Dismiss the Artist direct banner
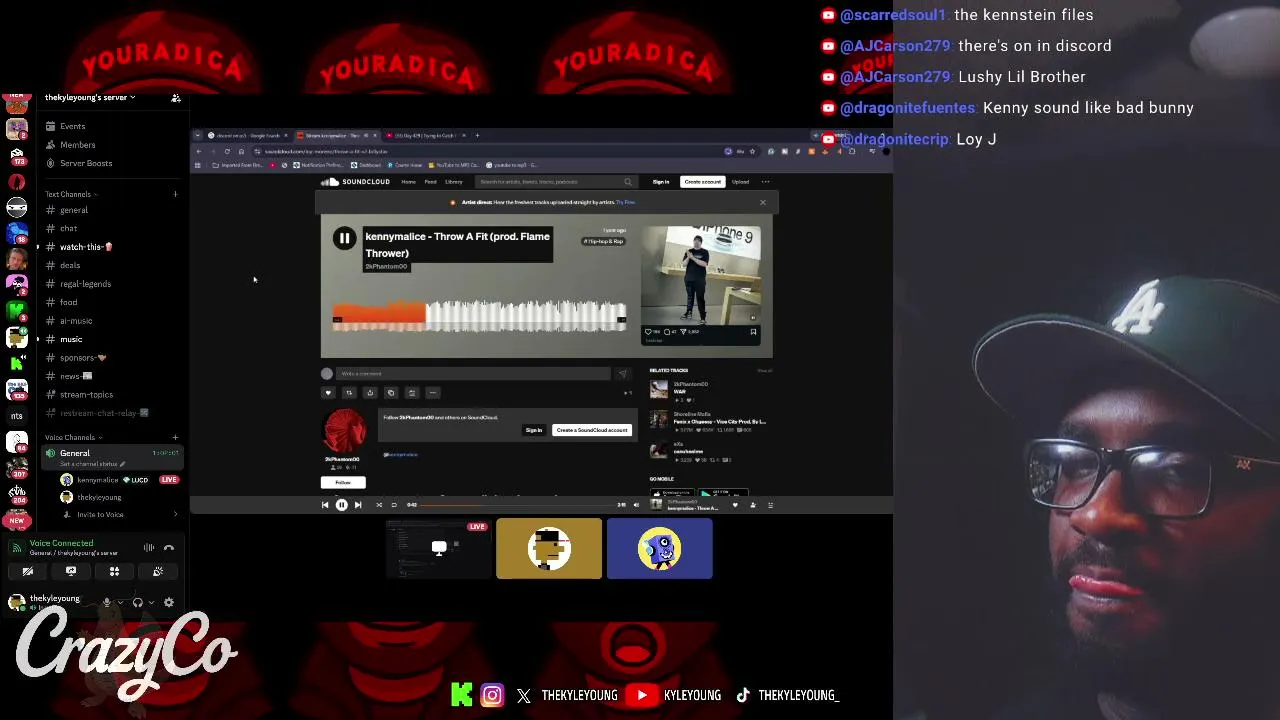This screenshot has width=1280, height=720. [763, 202]
